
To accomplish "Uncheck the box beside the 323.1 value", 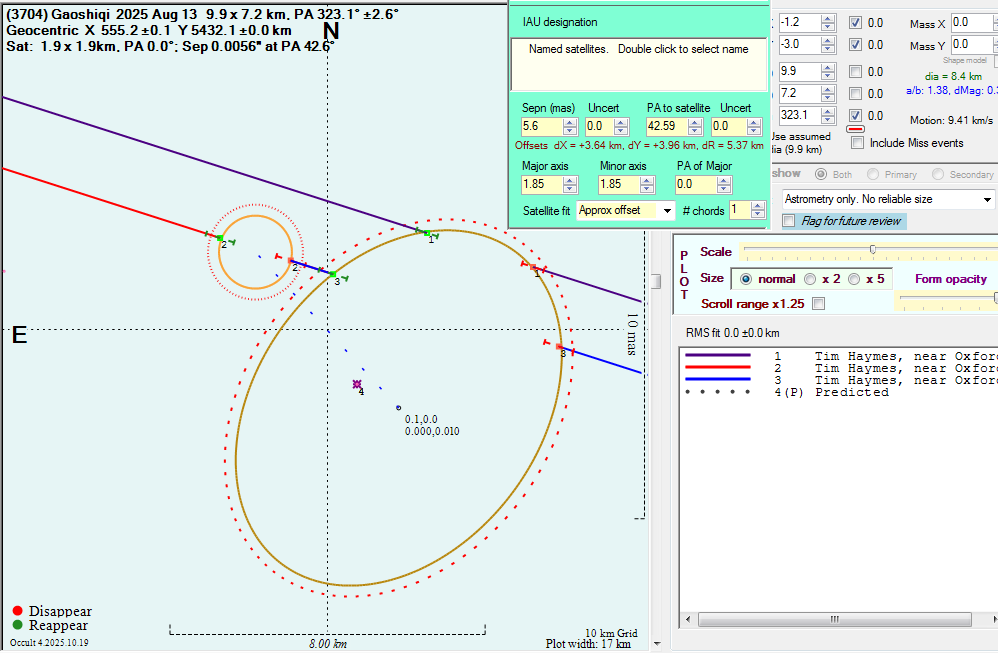I will [856, 115].
